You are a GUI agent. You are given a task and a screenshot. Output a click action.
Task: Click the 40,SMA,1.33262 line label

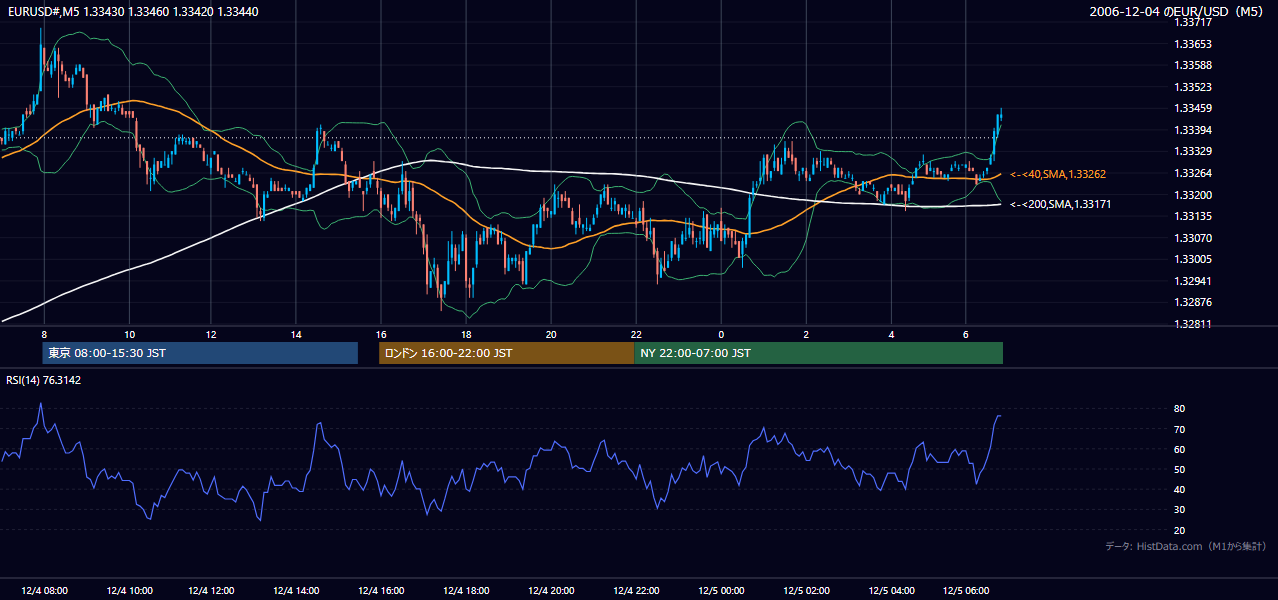click(x=1058, y=174)
